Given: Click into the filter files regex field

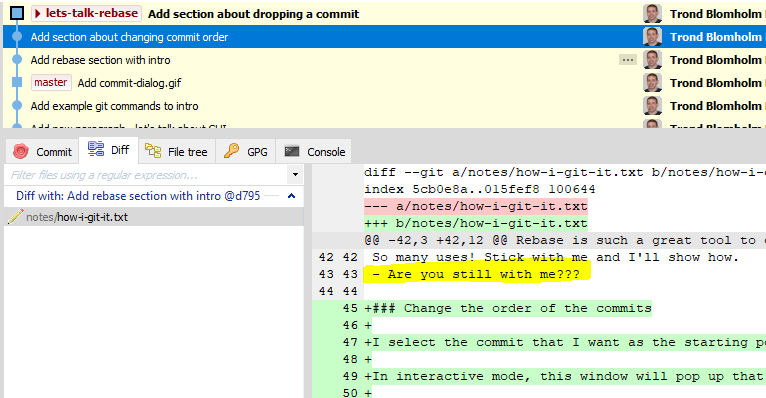Looking at the screenshot, I should pos(145,175).
